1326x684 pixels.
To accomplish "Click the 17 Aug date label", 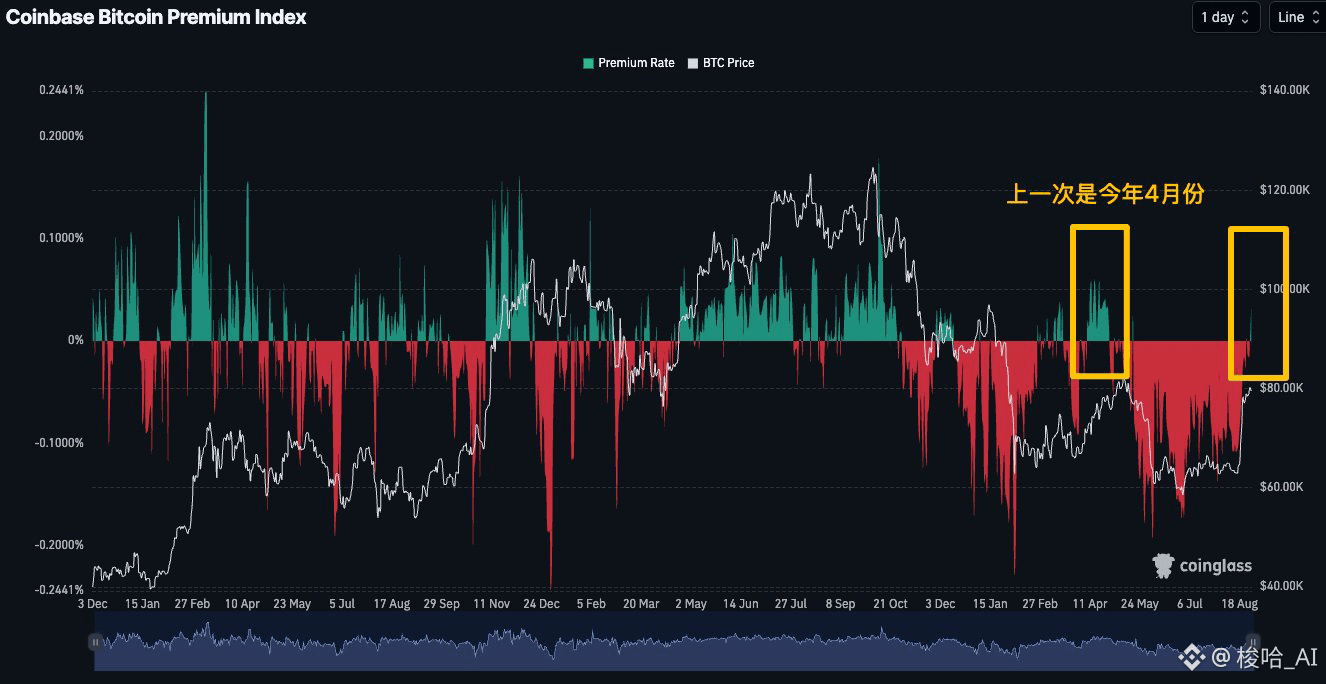I will click(392, 604).
